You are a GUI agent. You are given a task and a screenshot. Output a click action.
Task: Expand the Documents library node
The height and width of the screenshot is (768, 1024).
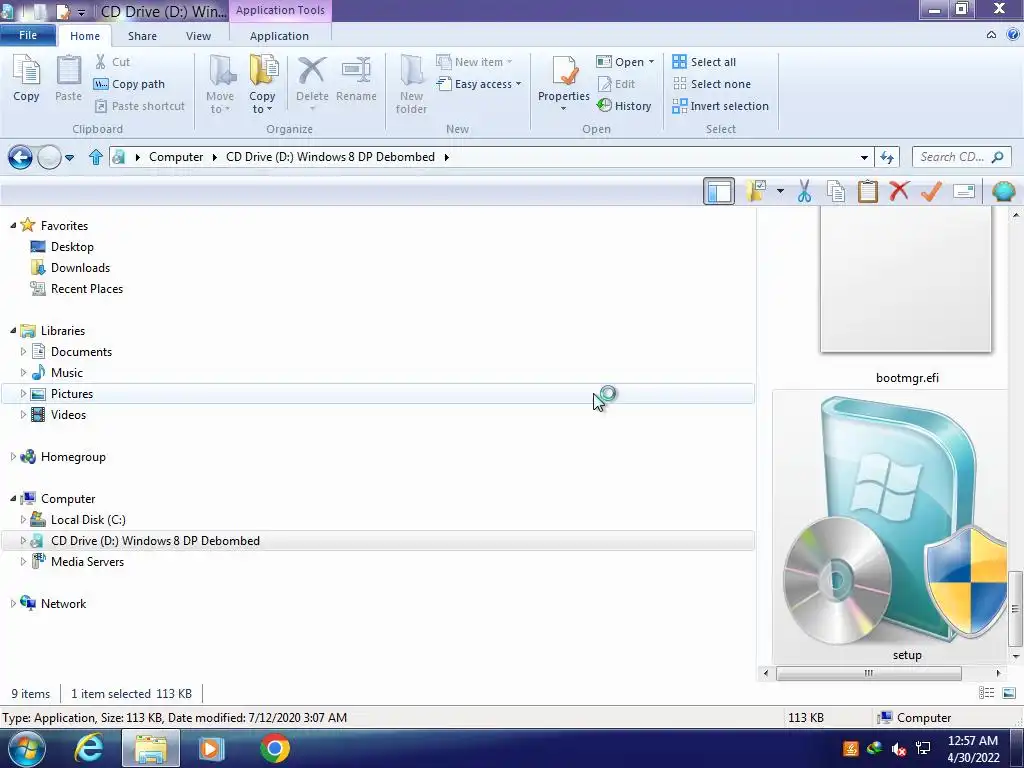click(24, 352)
